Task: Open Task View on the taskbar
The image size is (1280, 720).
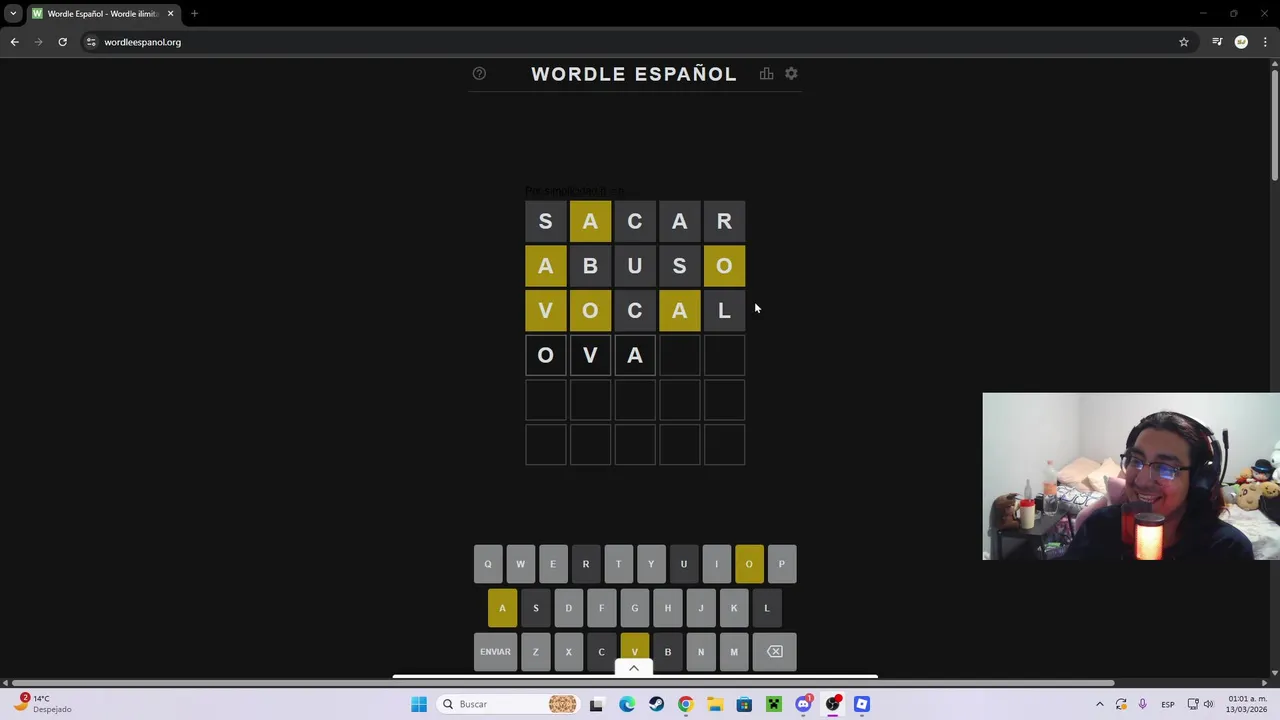Action: (x=596, y=704)
